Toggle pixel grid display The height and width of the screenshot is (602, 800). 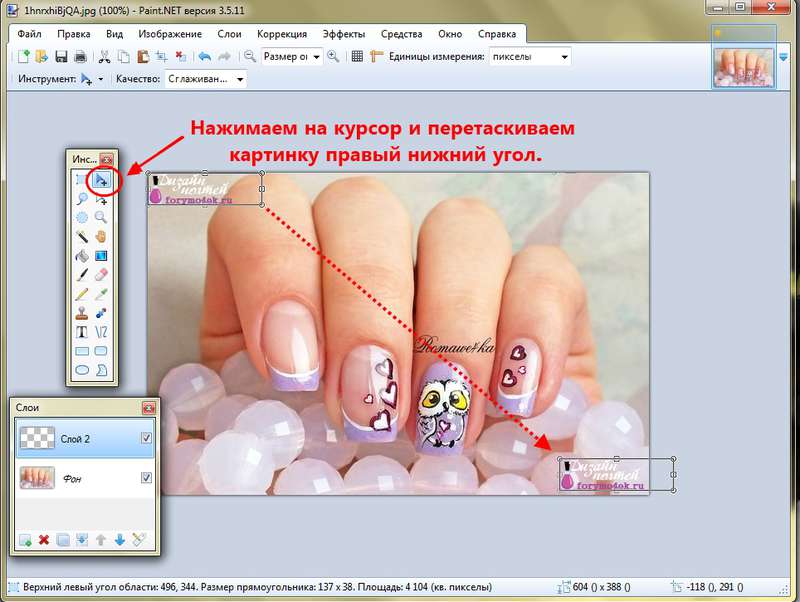coord(358,57)
